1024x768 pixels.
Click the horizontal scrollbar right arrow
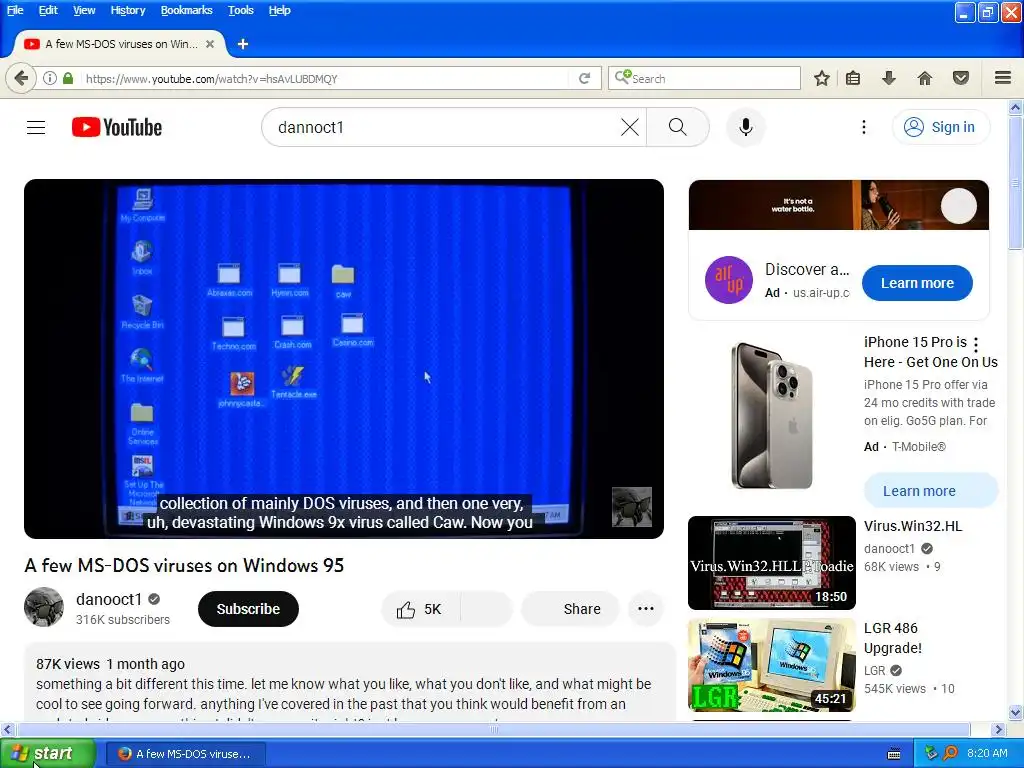tap(998, 729)
